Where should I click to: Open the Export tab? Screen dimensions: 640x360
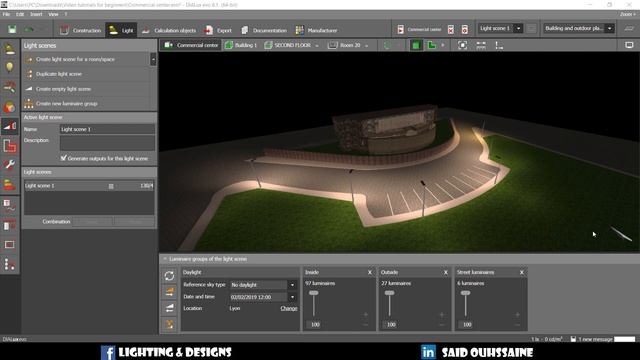[218, 30]
